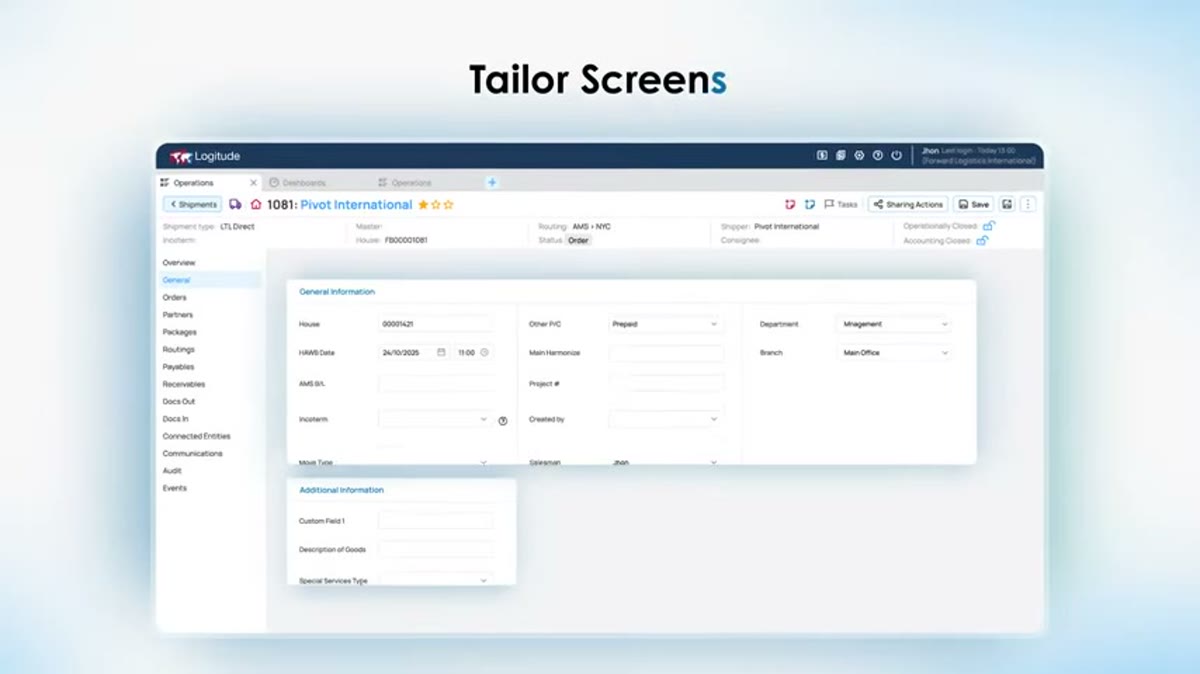This screenshot has width=1200, height=674.
Task: Open the Incoterm dropdown in General Information
Action: (x=435, y=420)
